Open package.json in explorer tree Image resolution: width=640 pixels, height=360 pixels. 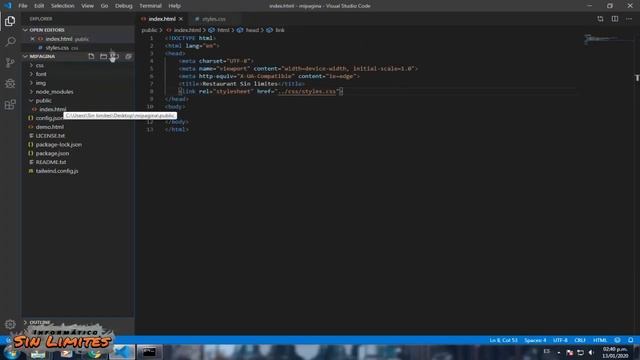[52, 153]
